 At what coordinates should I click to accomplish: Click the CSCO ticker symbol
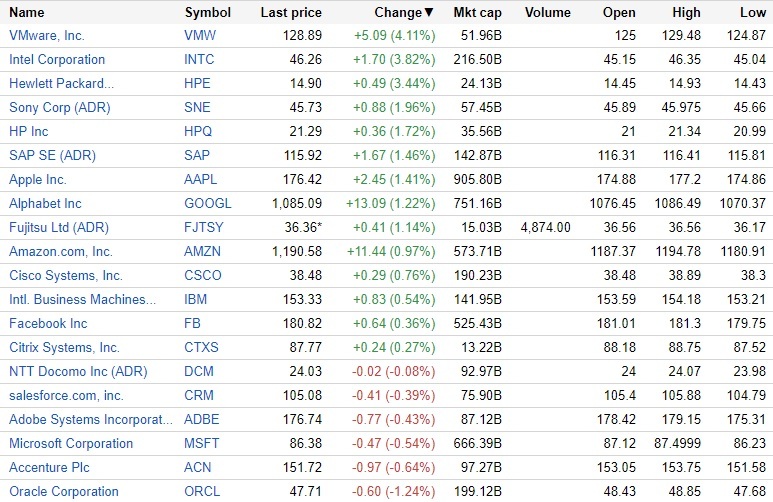pyautogui.click(x=203, y=275)
